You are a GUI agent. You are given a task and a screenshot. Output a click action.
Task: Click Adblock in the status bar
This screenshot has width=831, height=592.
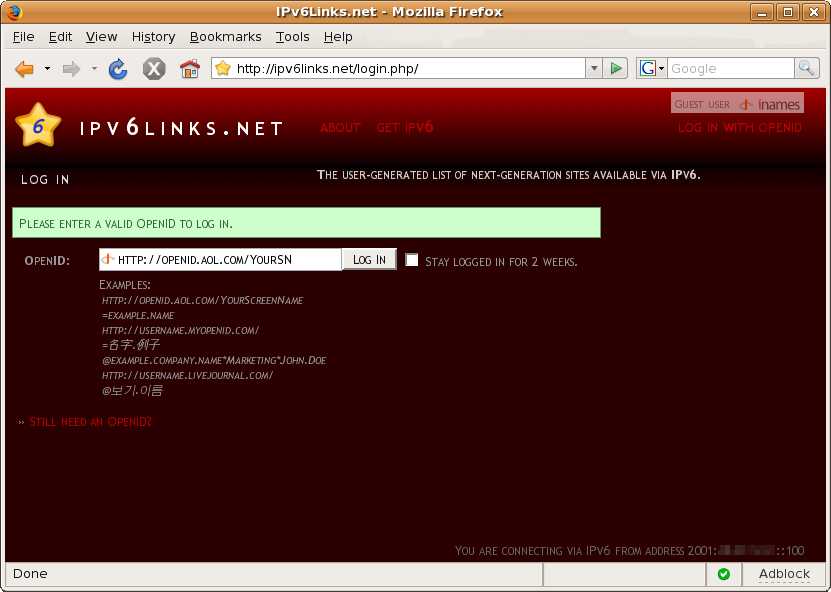coord(784,574)
